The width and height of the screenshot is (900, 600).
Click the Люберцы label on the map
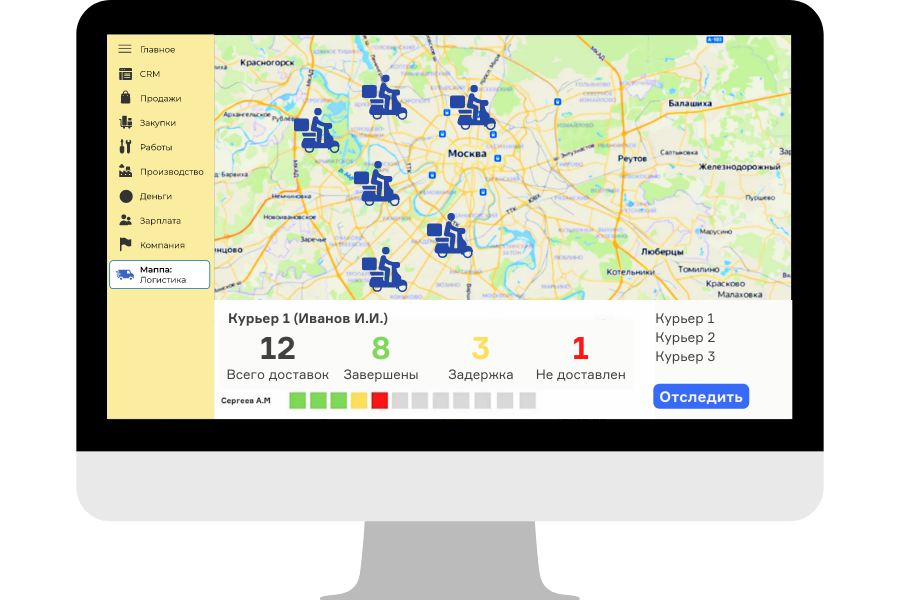coord(662,251)
